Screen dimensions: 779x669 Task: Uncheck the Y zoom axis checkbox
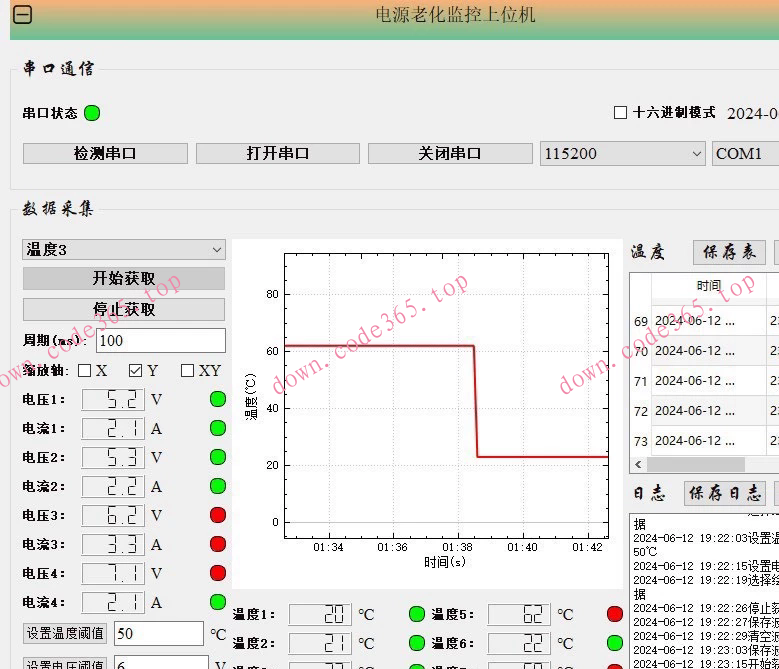135,371
